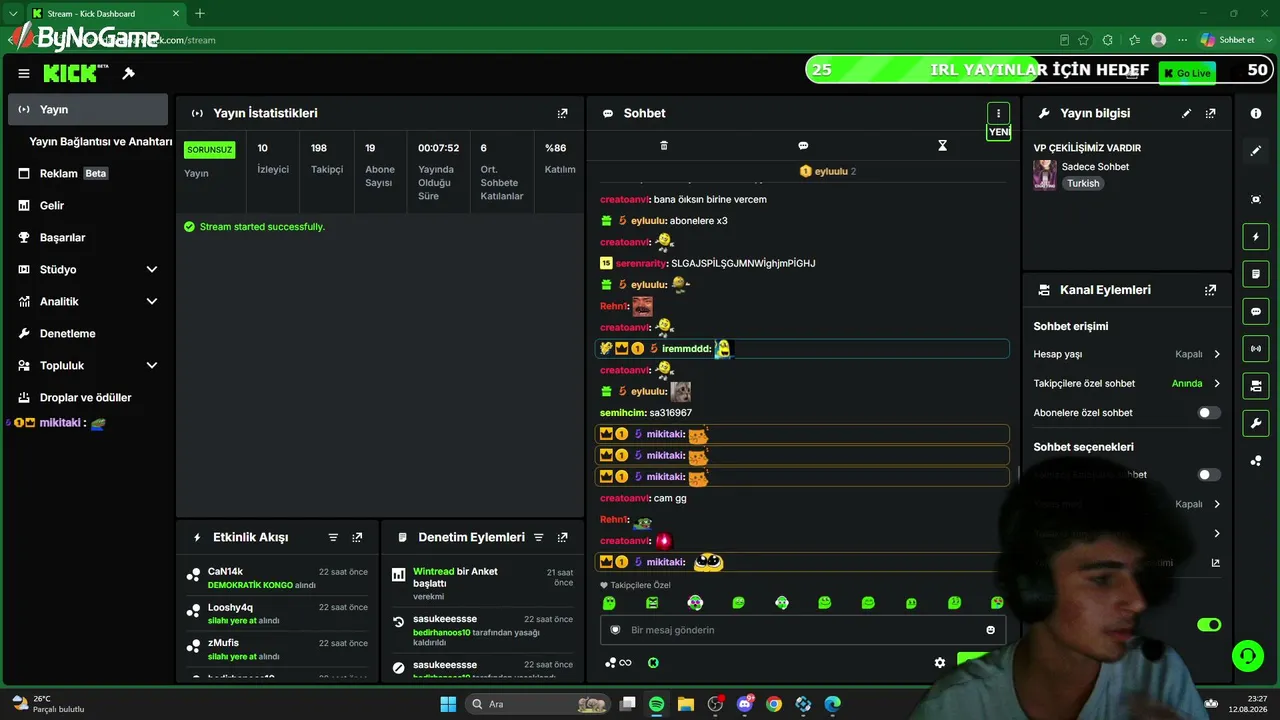The height and width of the screenshot is (720, 1280).
Task: Pop out the Denetim Eylemleri panel
Action: 562,537
